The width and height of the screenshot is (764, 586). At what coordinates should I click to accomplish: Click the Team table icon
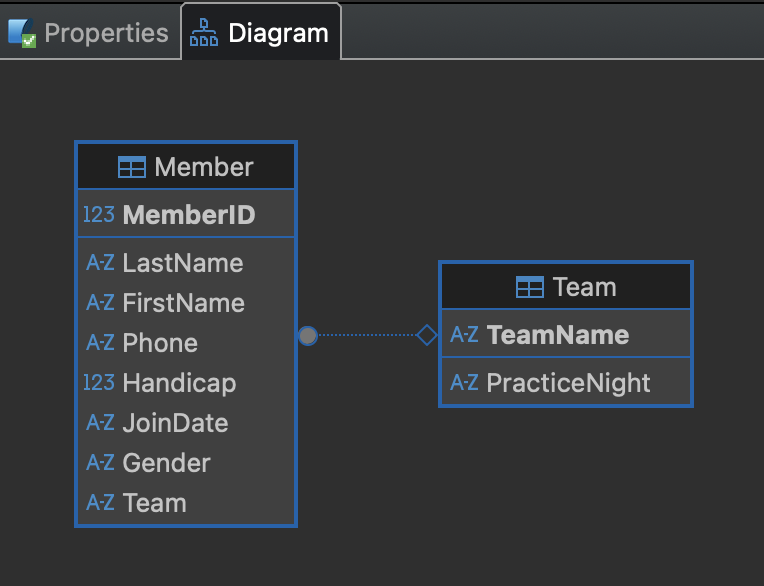pos(529,288)
